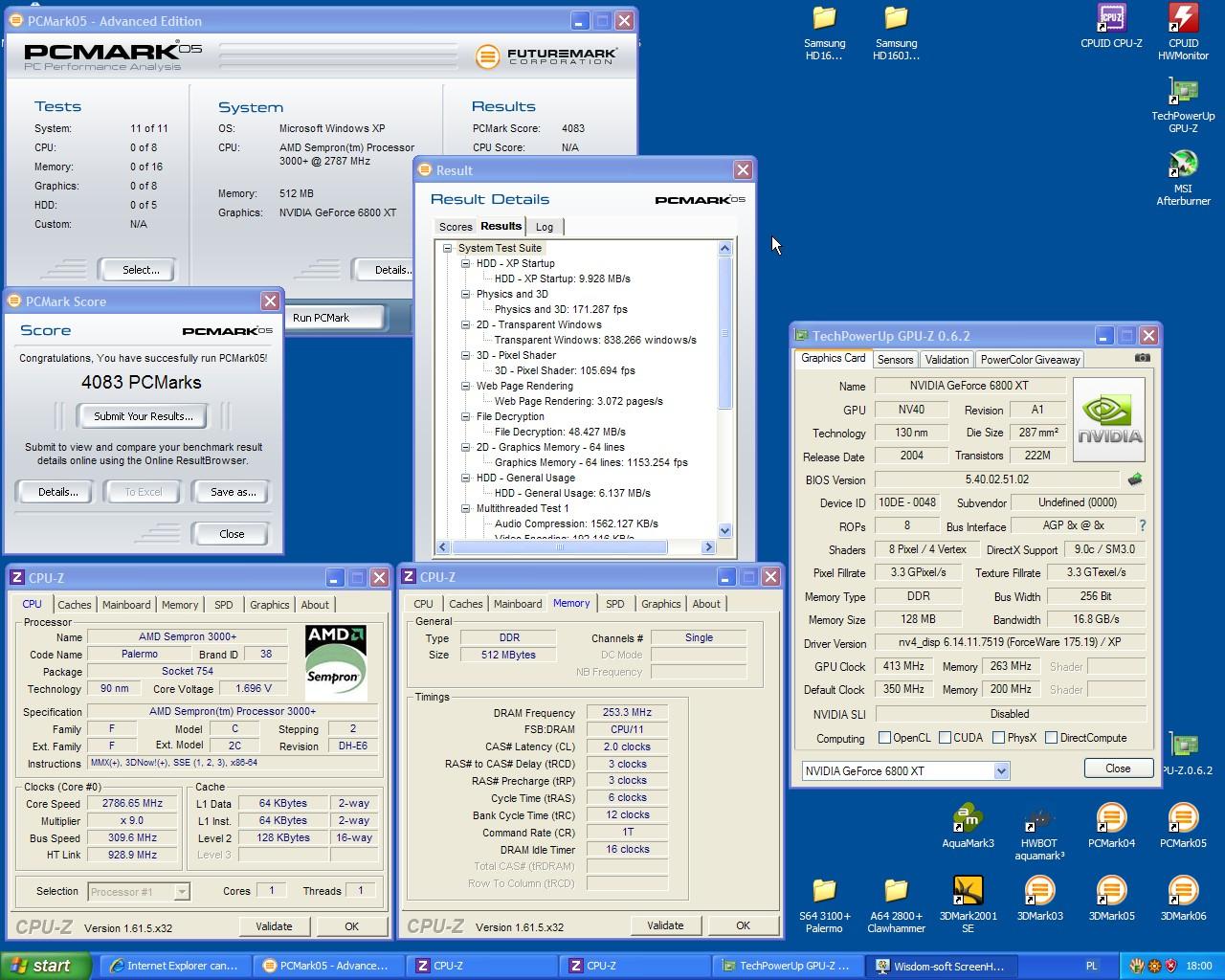Click the Details button in PCMark Score dialog
This screenshot has height=980, width=1225.
57,492
